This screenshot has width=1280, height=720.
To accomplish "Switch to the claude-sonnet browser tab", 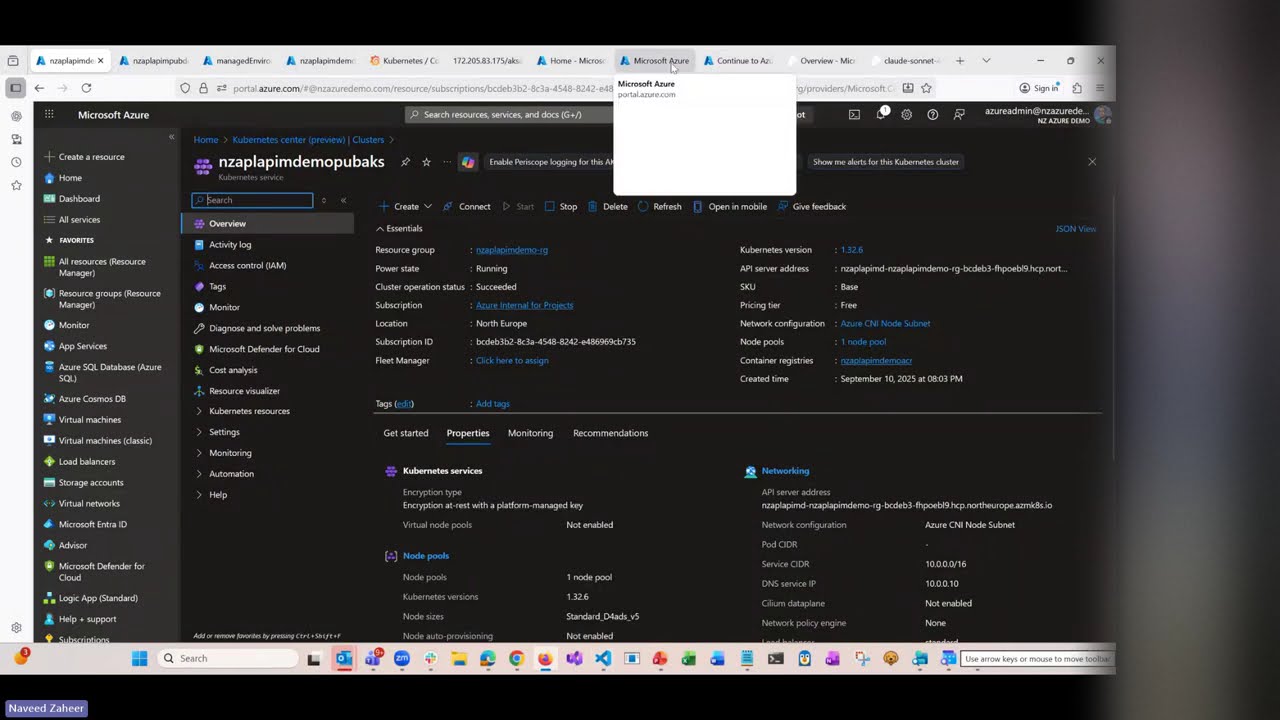I will (x=903, y=61).
